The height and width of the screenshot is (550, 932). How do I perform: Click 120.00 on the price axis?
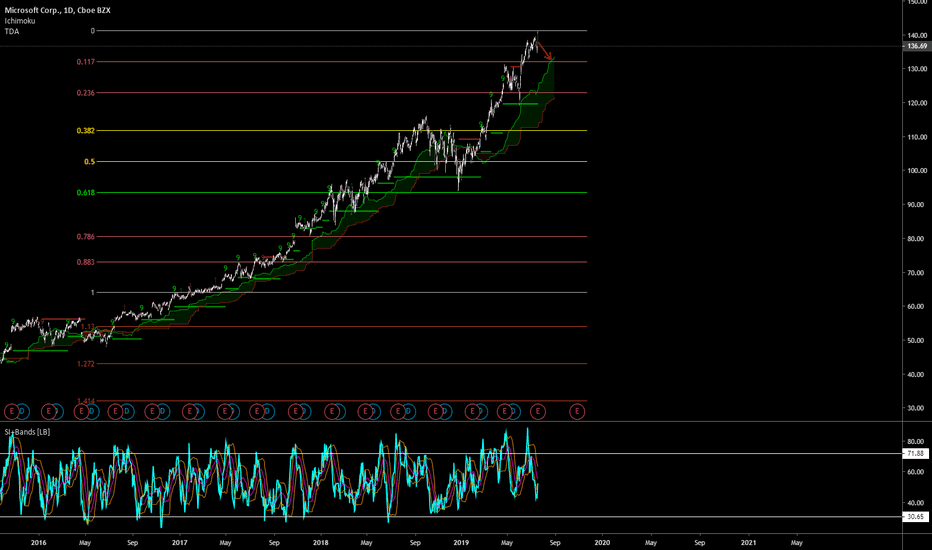[917, 103]
